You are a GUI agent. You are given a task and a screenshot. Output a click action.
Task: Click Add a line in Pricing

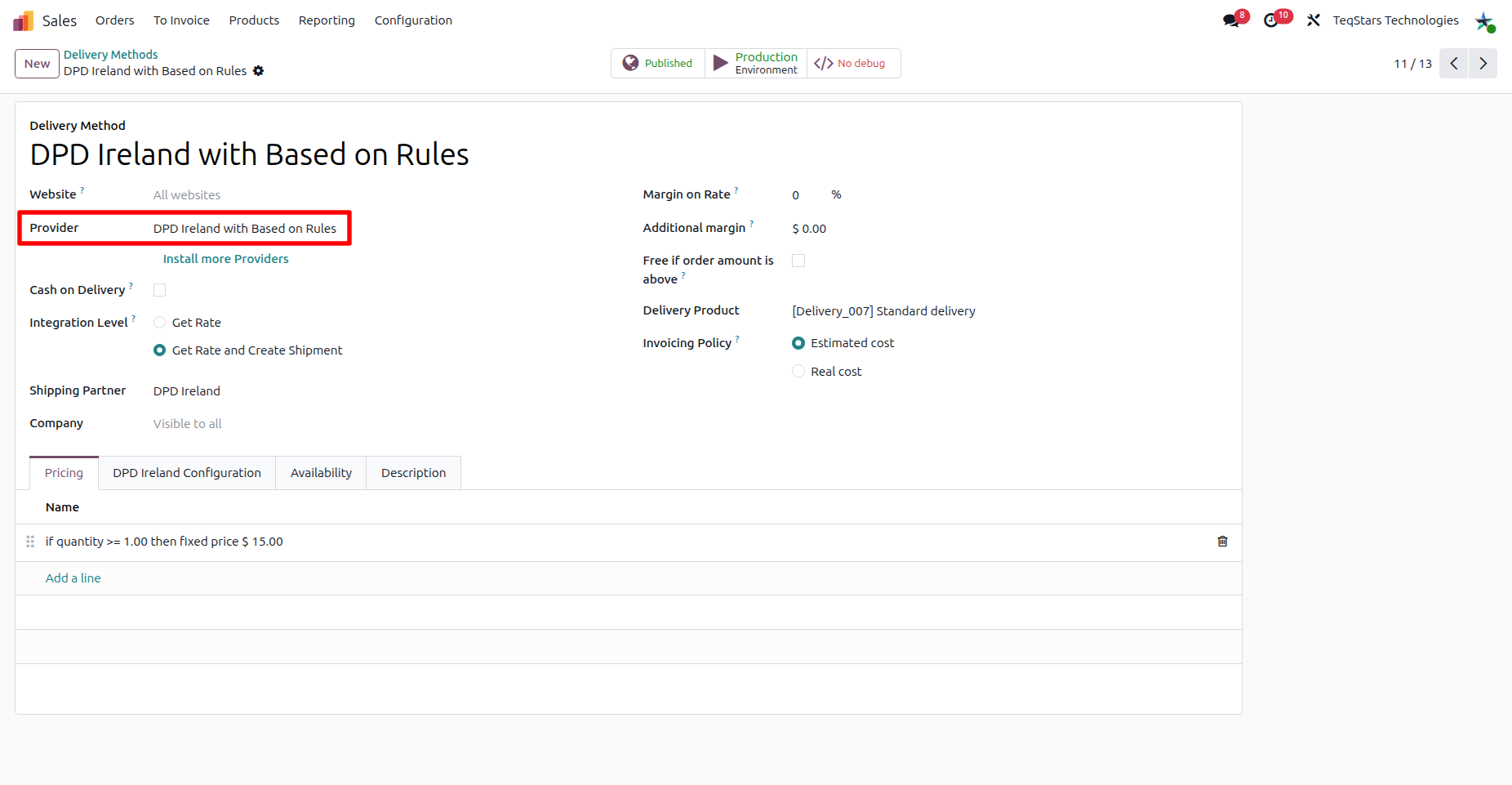[73, 578]
